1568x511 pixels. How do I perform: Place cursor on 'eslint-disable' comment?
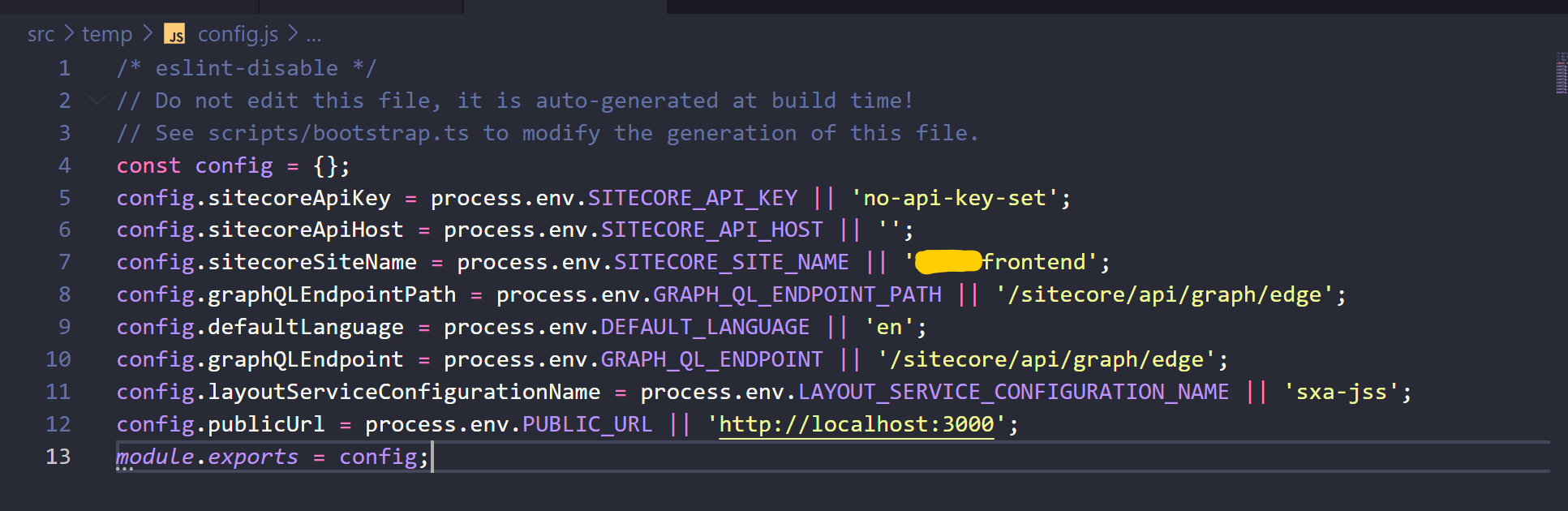tap(247, 68)
